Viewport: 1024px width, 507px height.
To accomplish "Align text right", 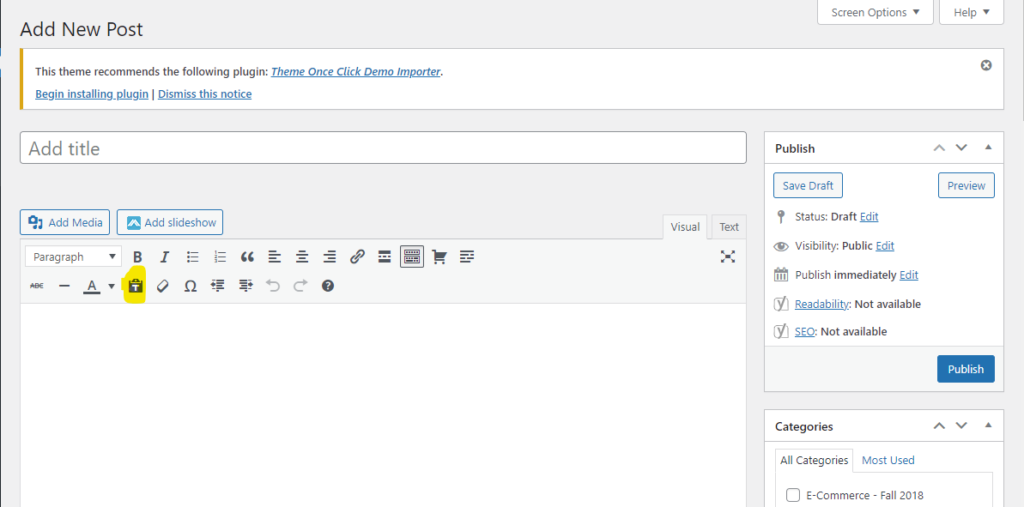I will (330, 257).
